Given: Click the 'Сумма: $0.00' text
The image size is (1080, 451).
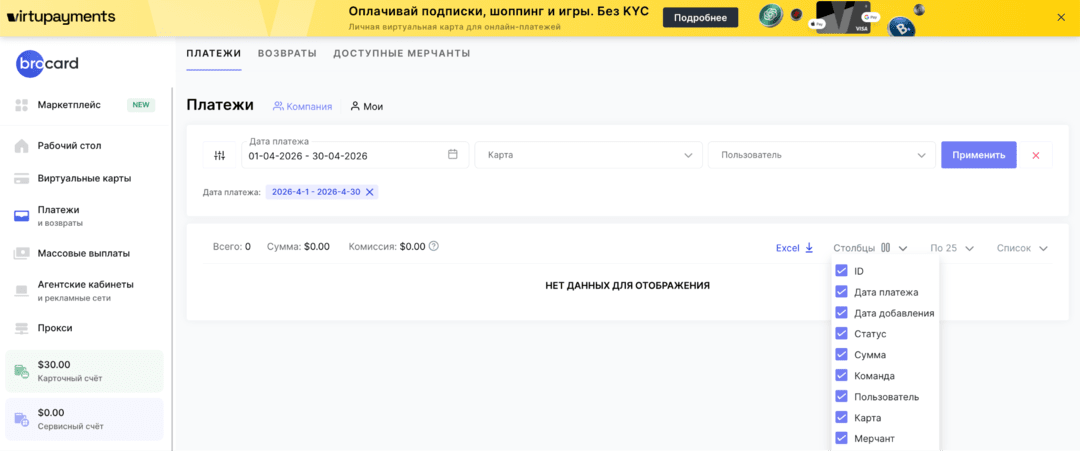Looking at the screenshot, I should click(x=298, y=247).
